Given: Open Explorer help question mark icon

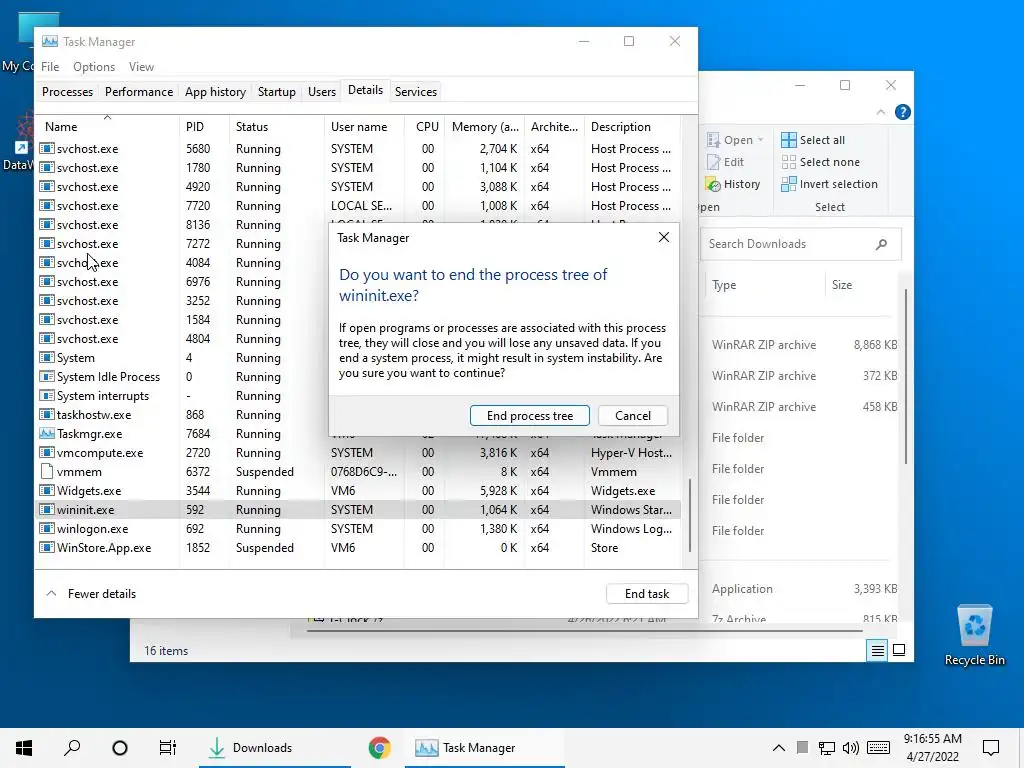Looking at the screenshot, I should pyautogui.click(x=903, y=112).
